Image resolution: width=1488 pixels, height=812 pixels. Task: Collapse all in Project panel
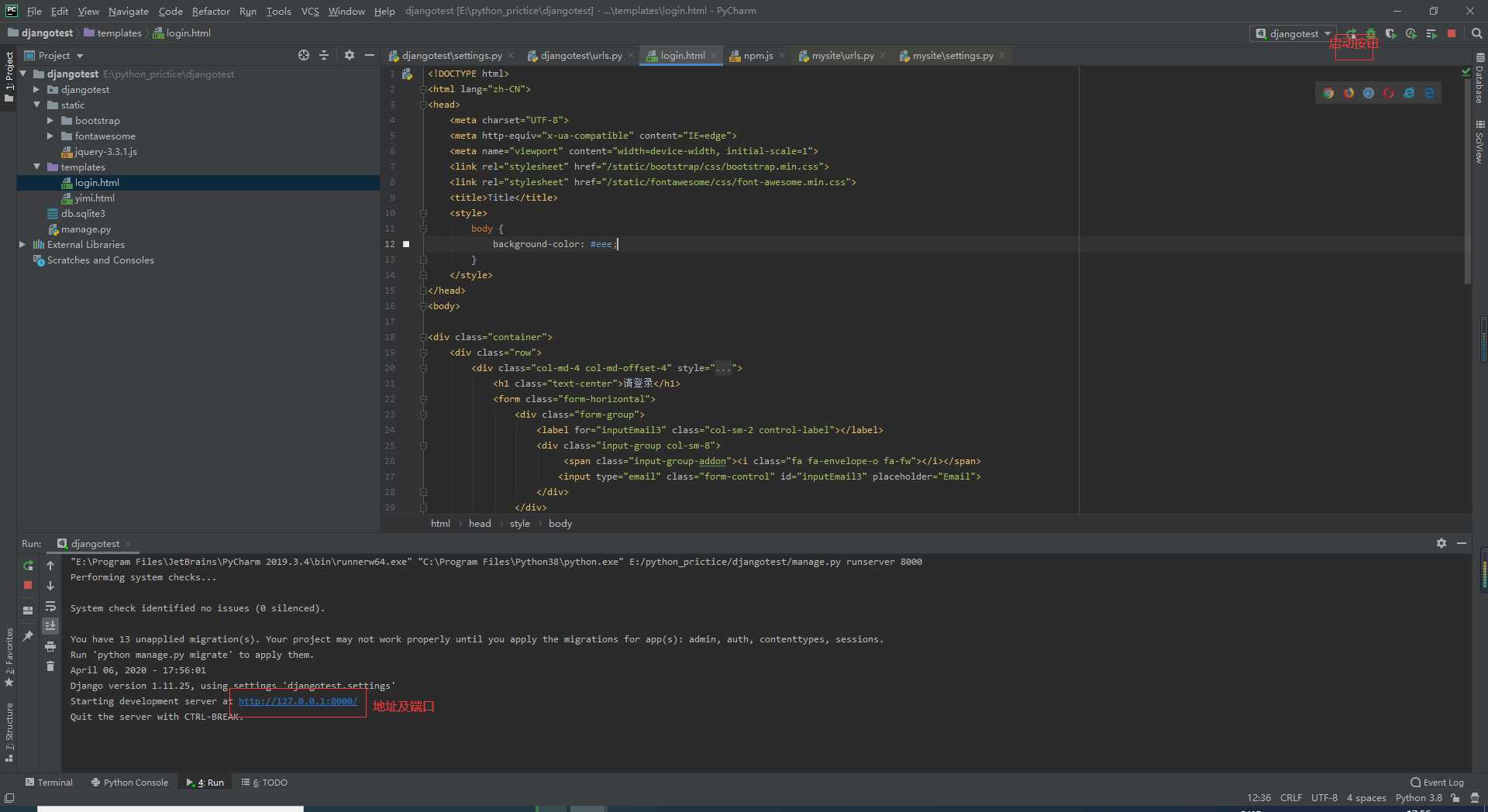coord(324,55)
